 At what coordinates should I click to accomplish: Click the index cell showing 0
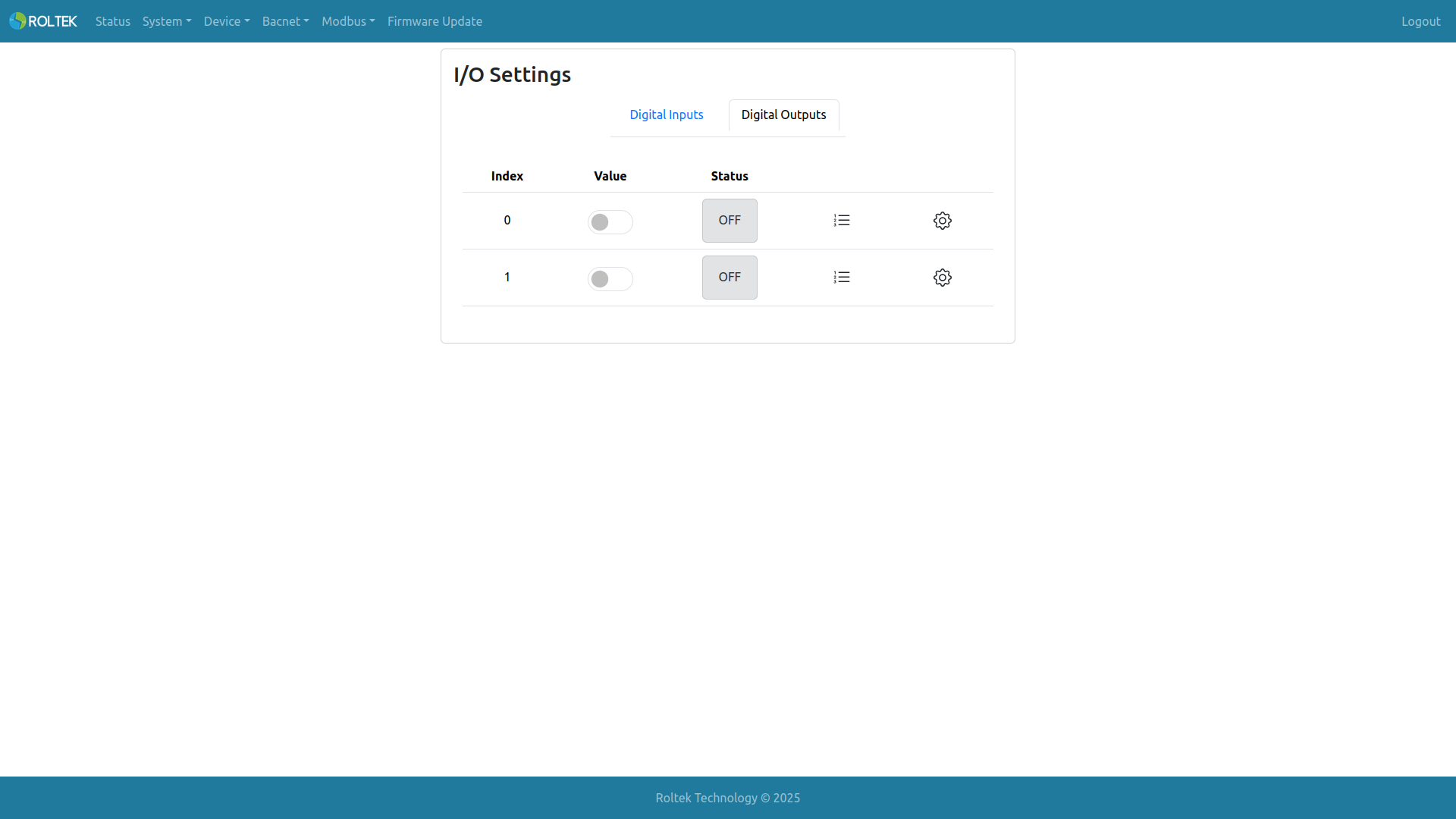(x=507, y=220)
